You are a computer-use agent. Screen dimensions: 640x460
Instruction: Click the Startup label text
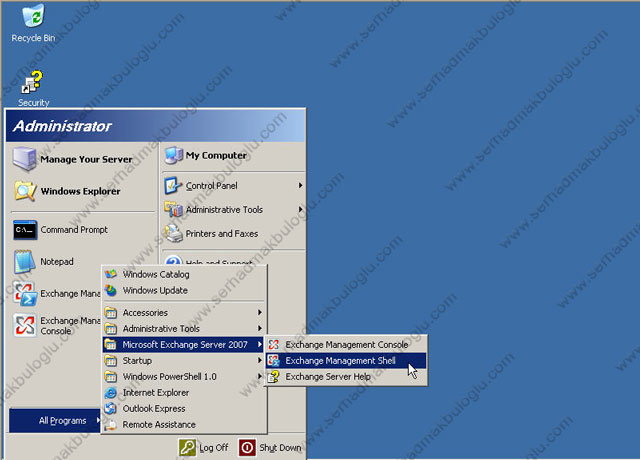[137, 361]
